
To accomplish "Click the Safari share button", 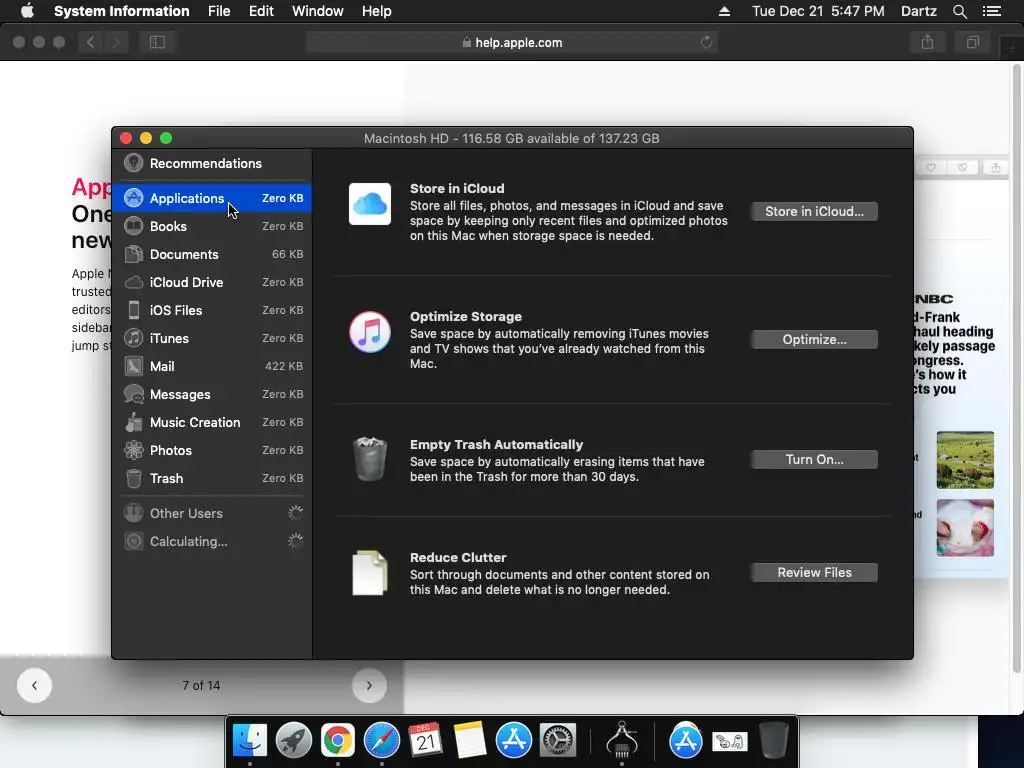I will [x=927, y=42].
